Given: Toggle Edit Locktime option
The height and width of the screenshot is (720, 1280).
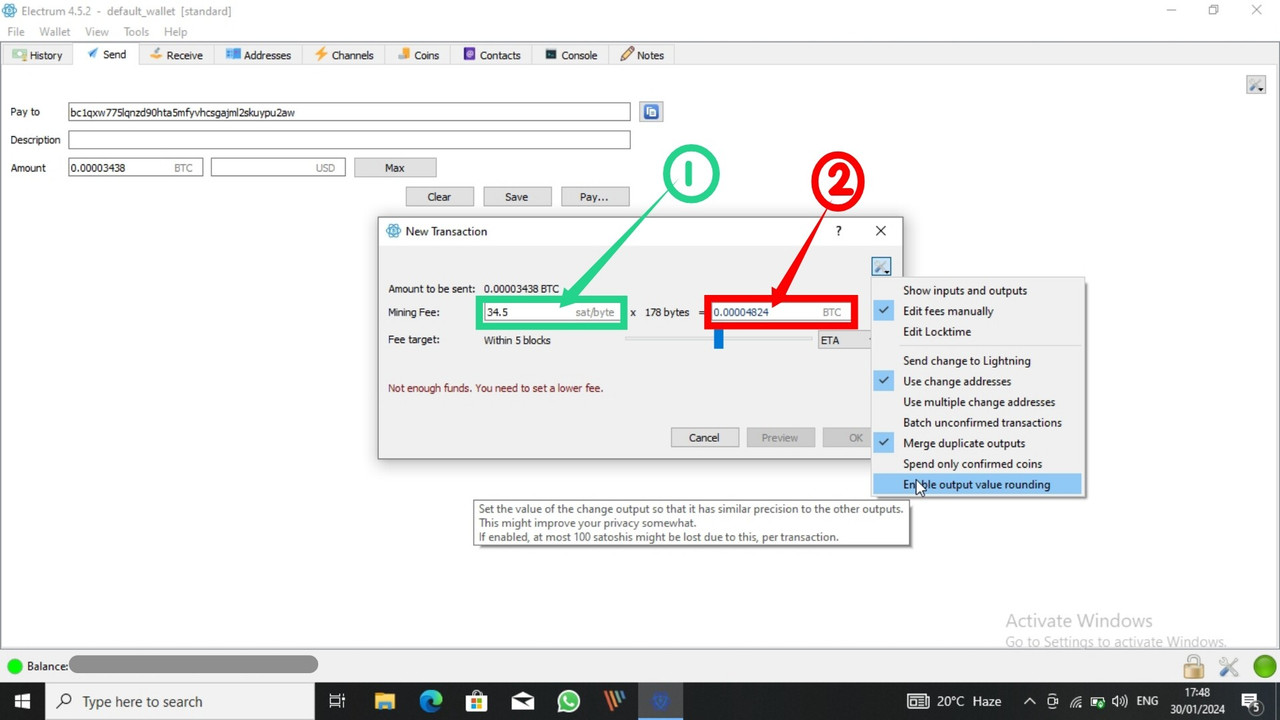Looking at the screenshot, I should [x=978, y=332].
